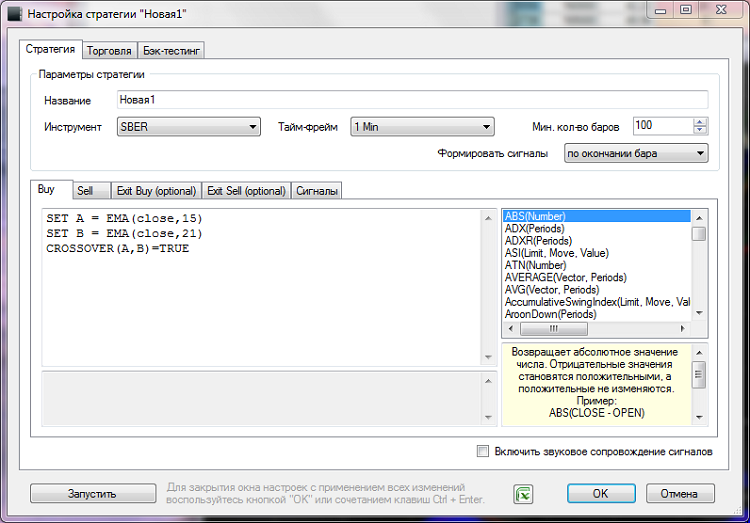The height and width of the screenshot is (523, 750).
Task: Click the ABS(CLOSE - OPEN) example text
Action: pyautogui.click(x=596, y=413)
